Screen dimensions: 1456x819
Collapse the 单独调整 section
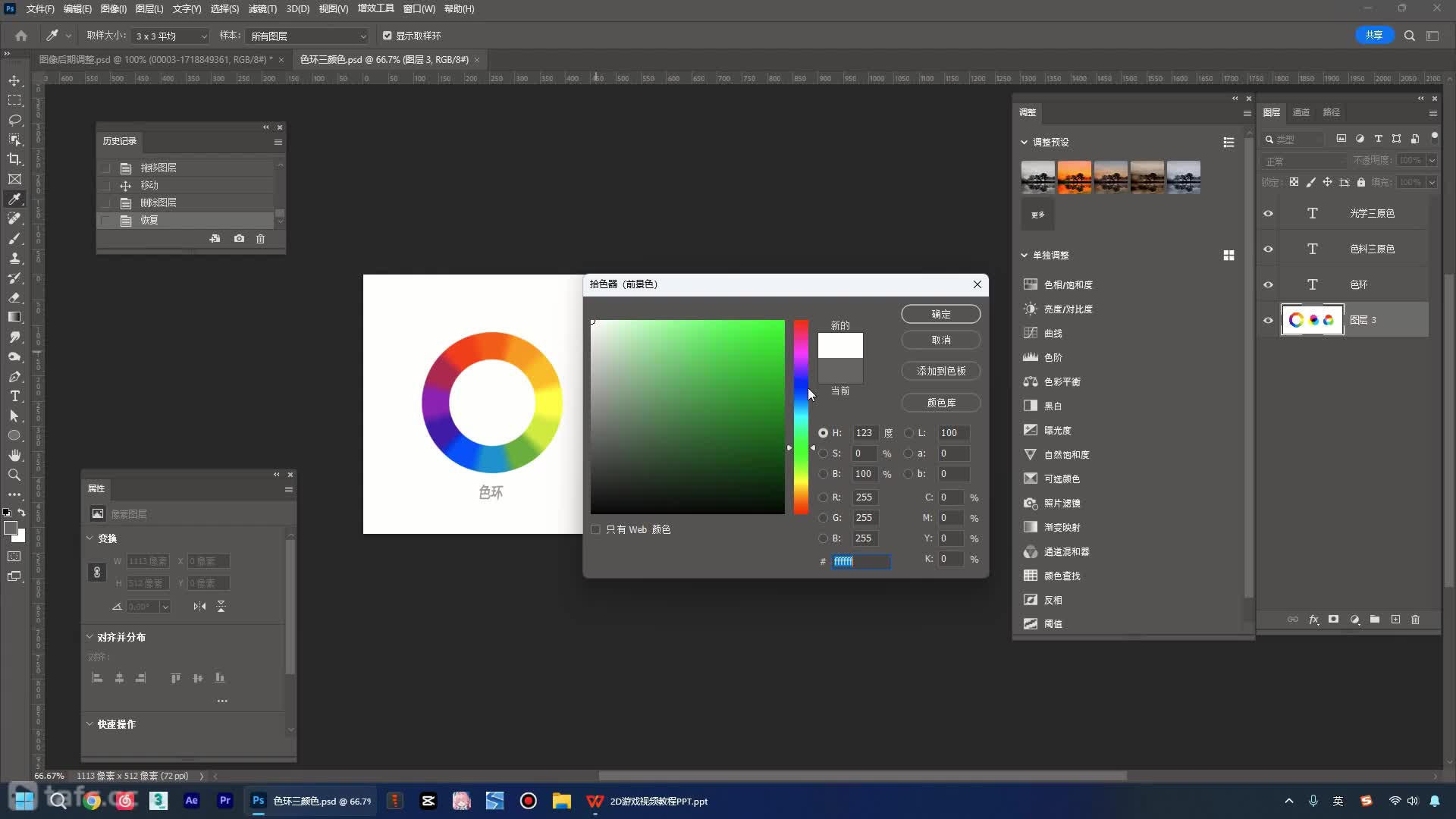[1024, 255]
